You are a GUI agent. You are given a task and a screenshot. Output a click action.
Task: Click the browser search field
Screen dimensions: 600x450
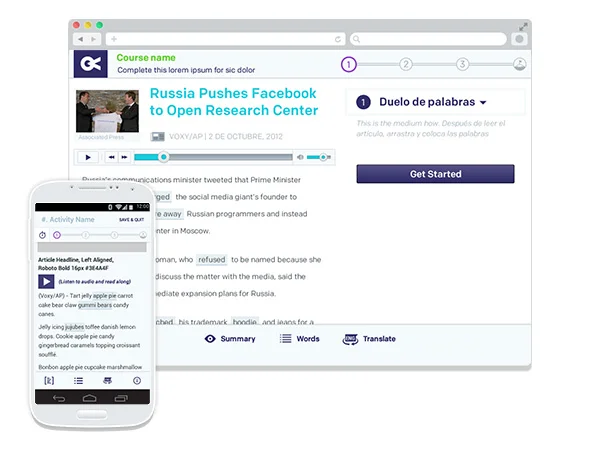[x=429, y=39]
